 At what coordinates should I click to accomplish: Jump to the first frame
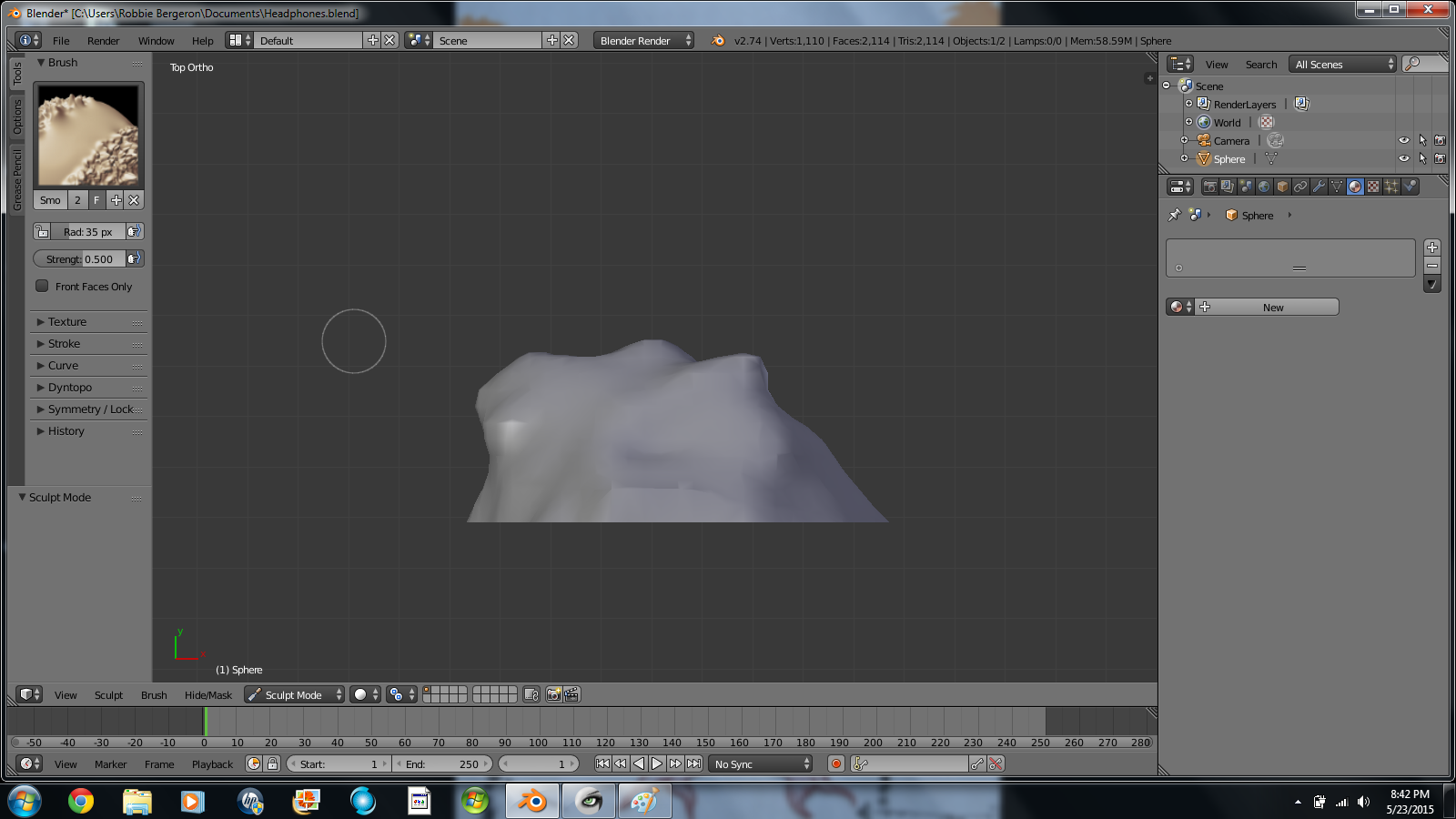(x=602, y=764)
